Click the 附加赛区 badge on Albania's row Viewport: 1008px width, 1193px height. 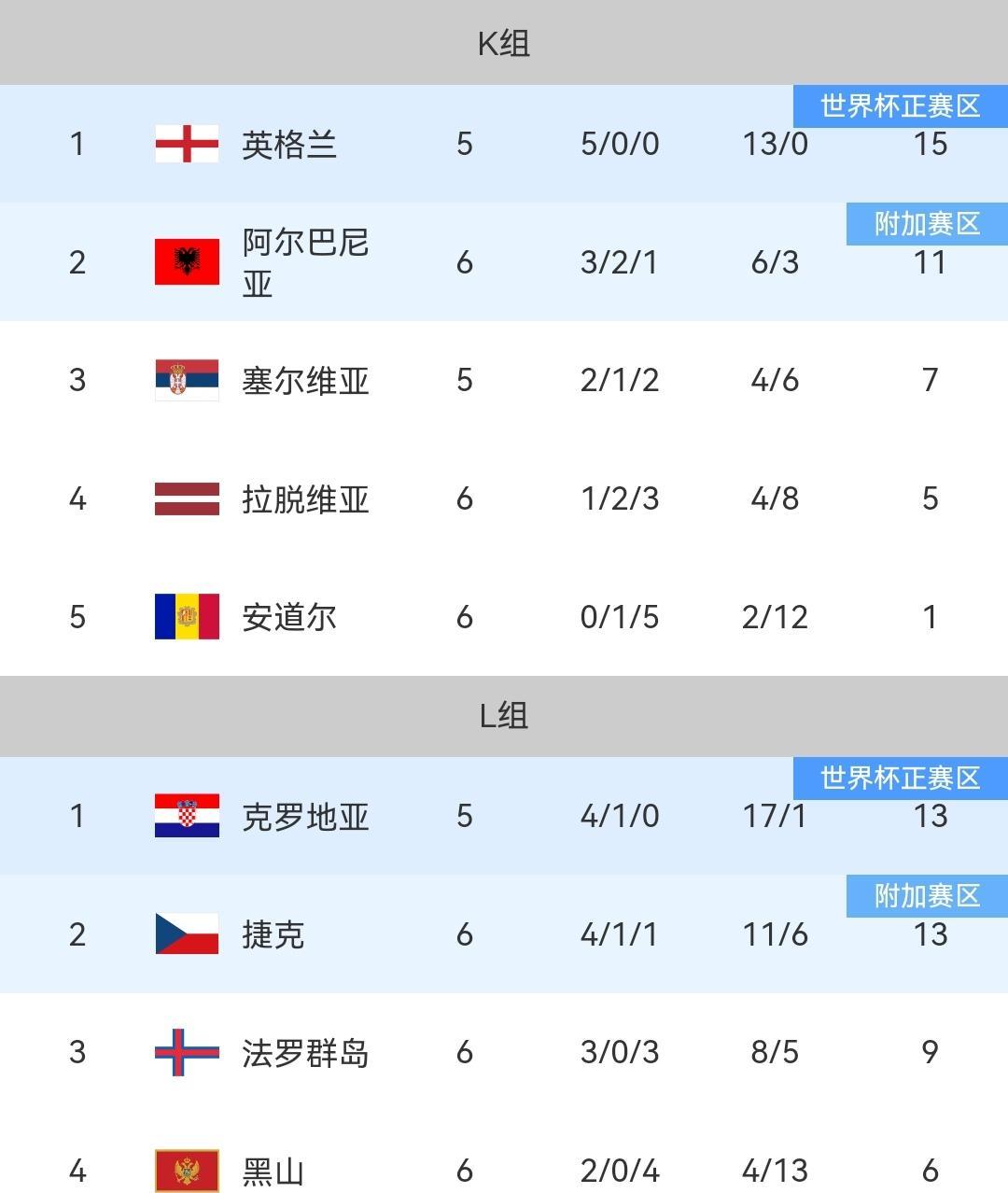(x=927, y=224)
